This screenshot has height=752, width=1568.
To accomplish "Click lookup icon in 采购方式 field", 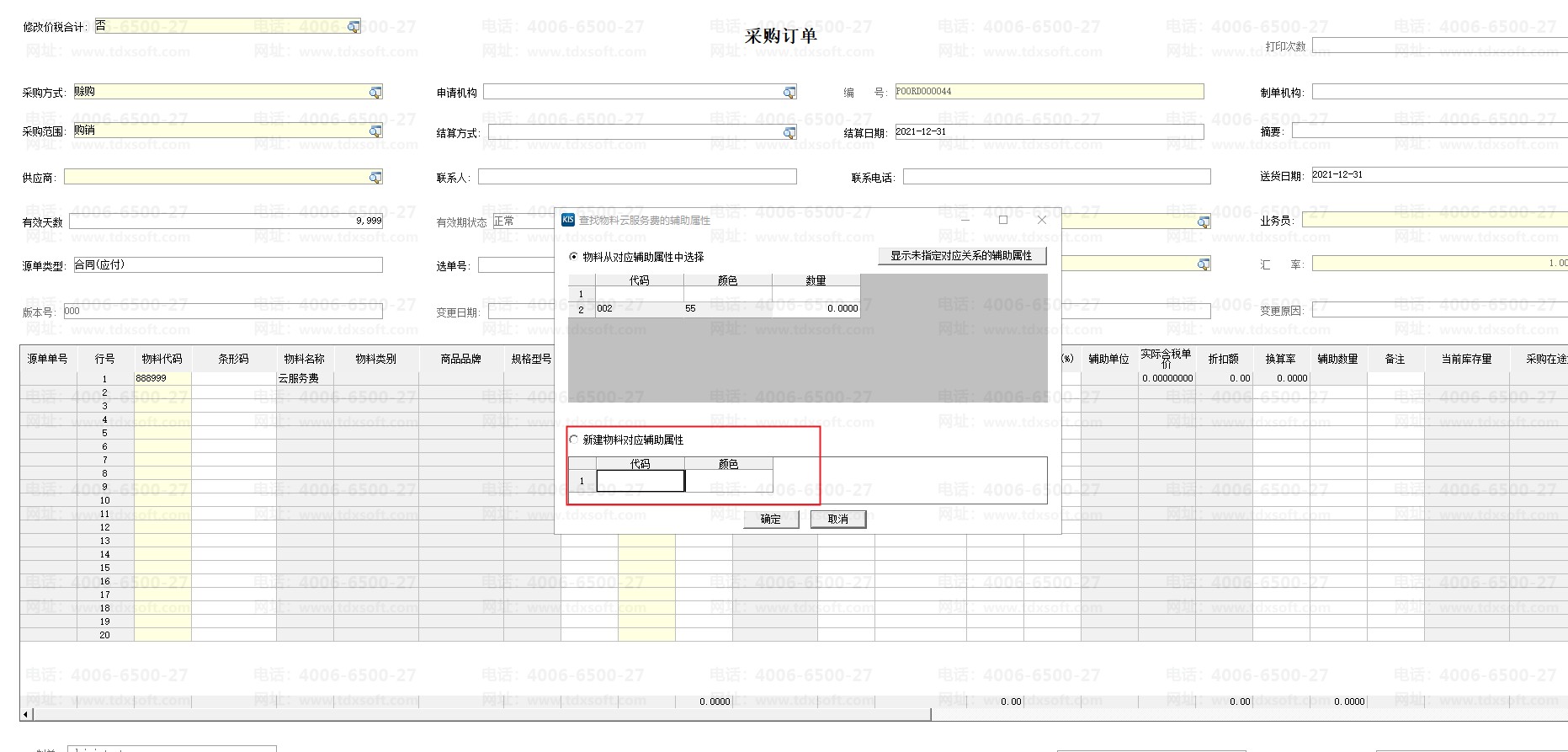I will coord(375,92).
